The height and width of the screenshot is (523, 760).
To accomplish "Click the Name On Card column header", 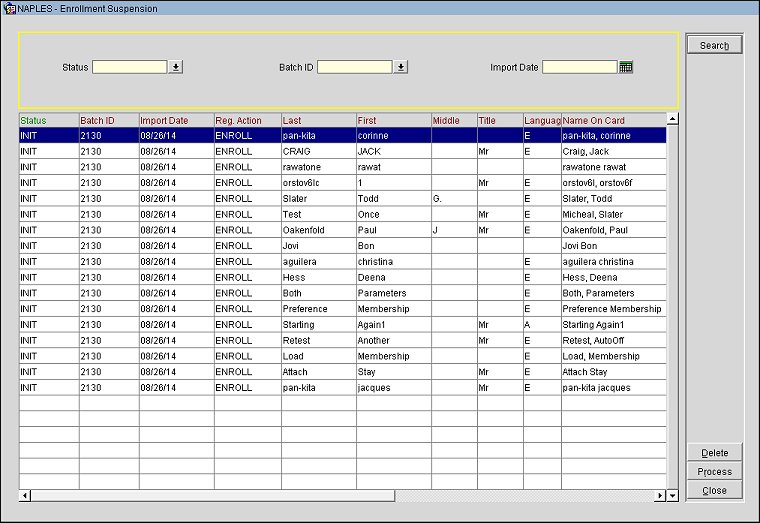I will (614, 120).
